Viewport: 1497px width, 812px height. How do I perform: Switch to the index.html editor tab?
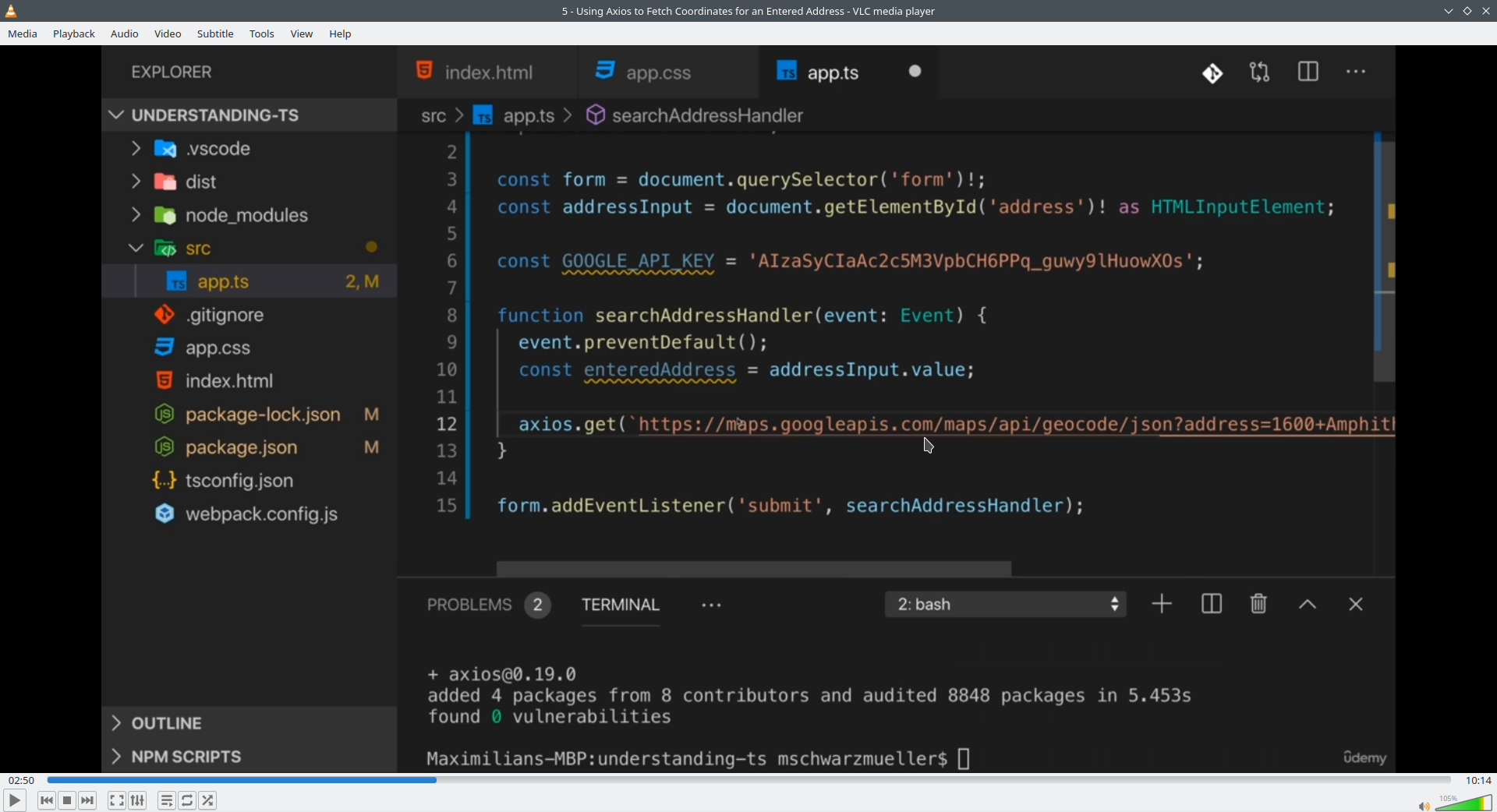pyautogui.click(x=487, y=72)
